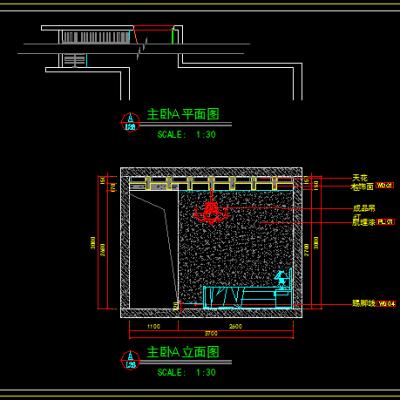
Task: Select the 天花 annotation label
Action: (360, 178)
